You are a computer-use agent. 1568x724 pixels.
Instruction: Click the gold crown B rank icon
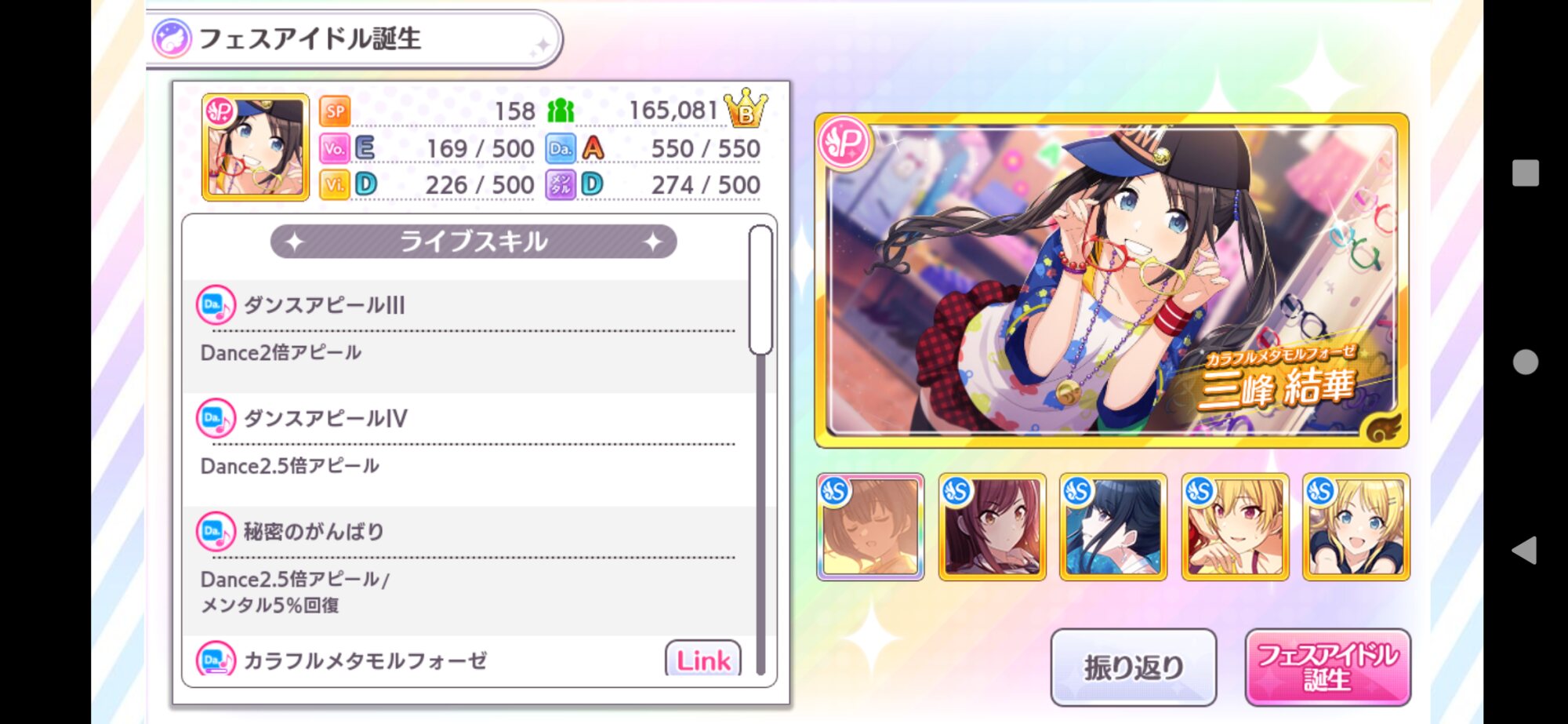pyautogui.click(x=745, y=108)
